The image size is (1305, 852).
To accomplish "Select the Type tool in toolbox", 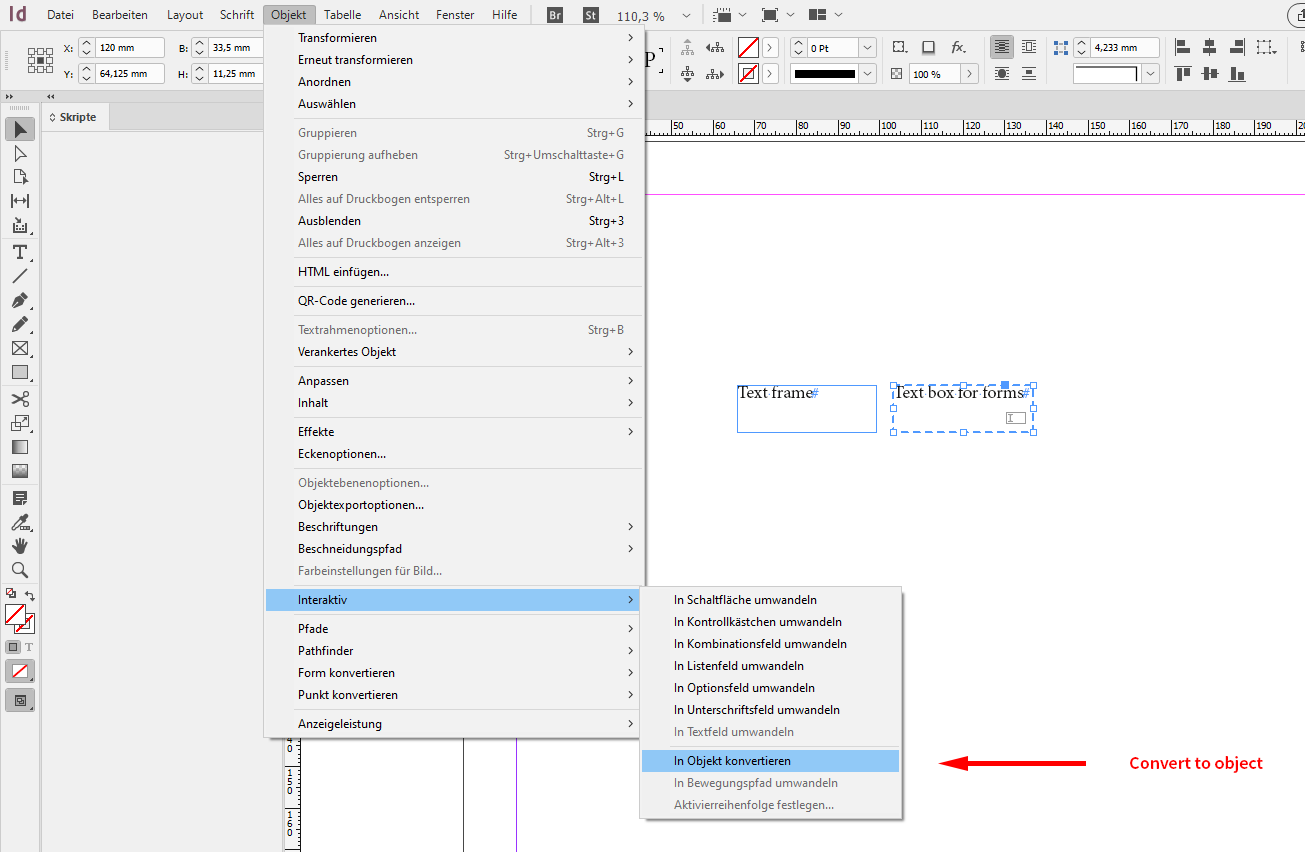I will (19, 252).
